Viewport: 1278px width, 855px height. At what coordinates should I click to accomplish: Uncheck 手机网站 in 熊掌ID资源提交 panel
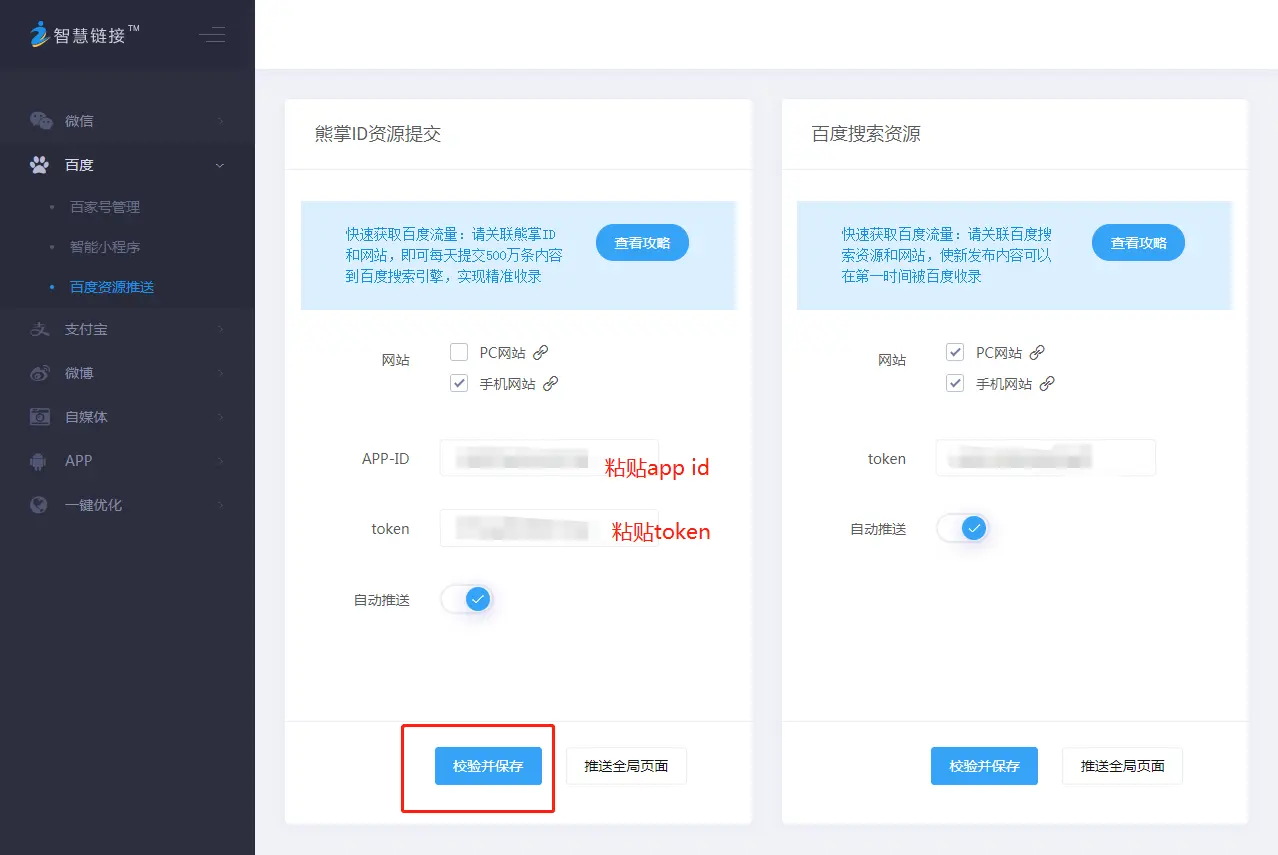459,383
